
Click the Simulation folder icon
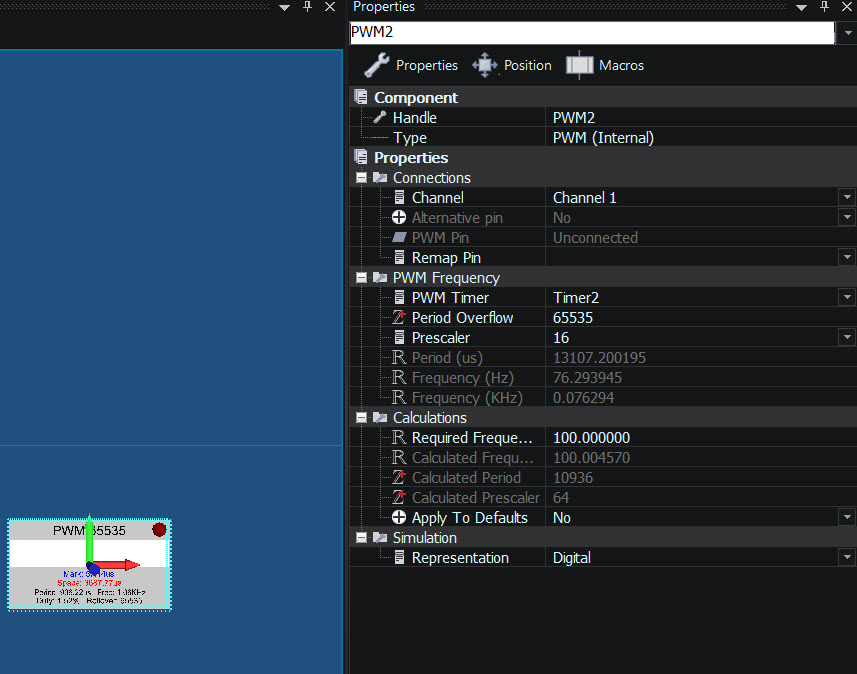click(x=380, y=538)
